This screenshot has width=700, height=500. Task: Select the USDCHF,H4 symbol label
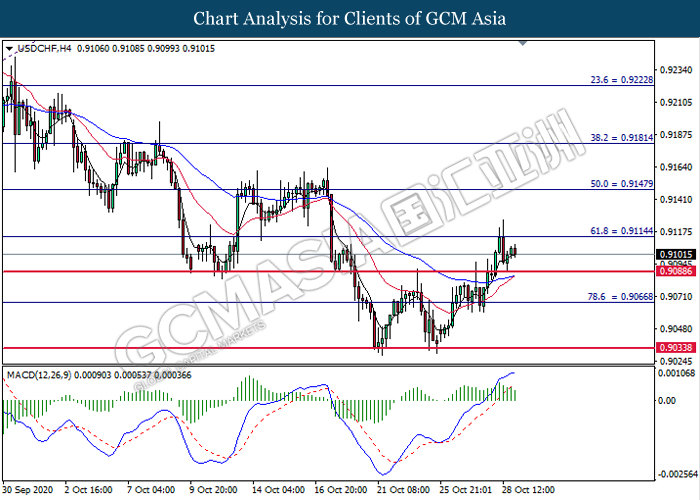44,49
